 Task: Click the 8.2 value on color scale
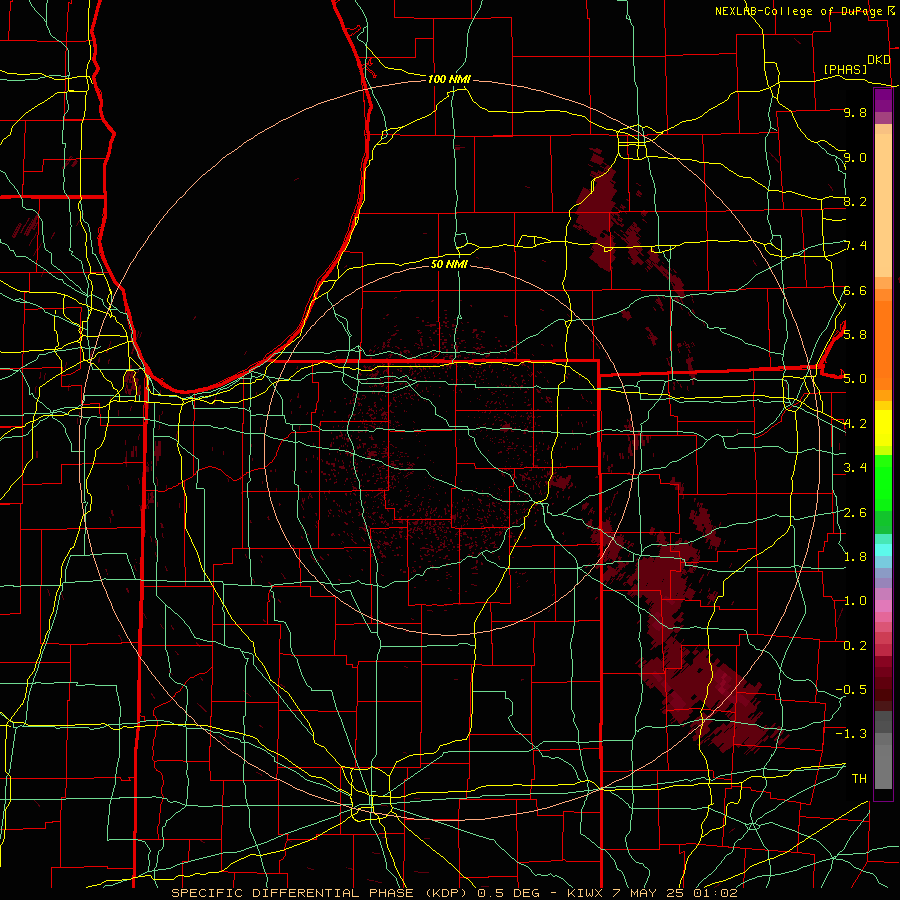point(855,201)
